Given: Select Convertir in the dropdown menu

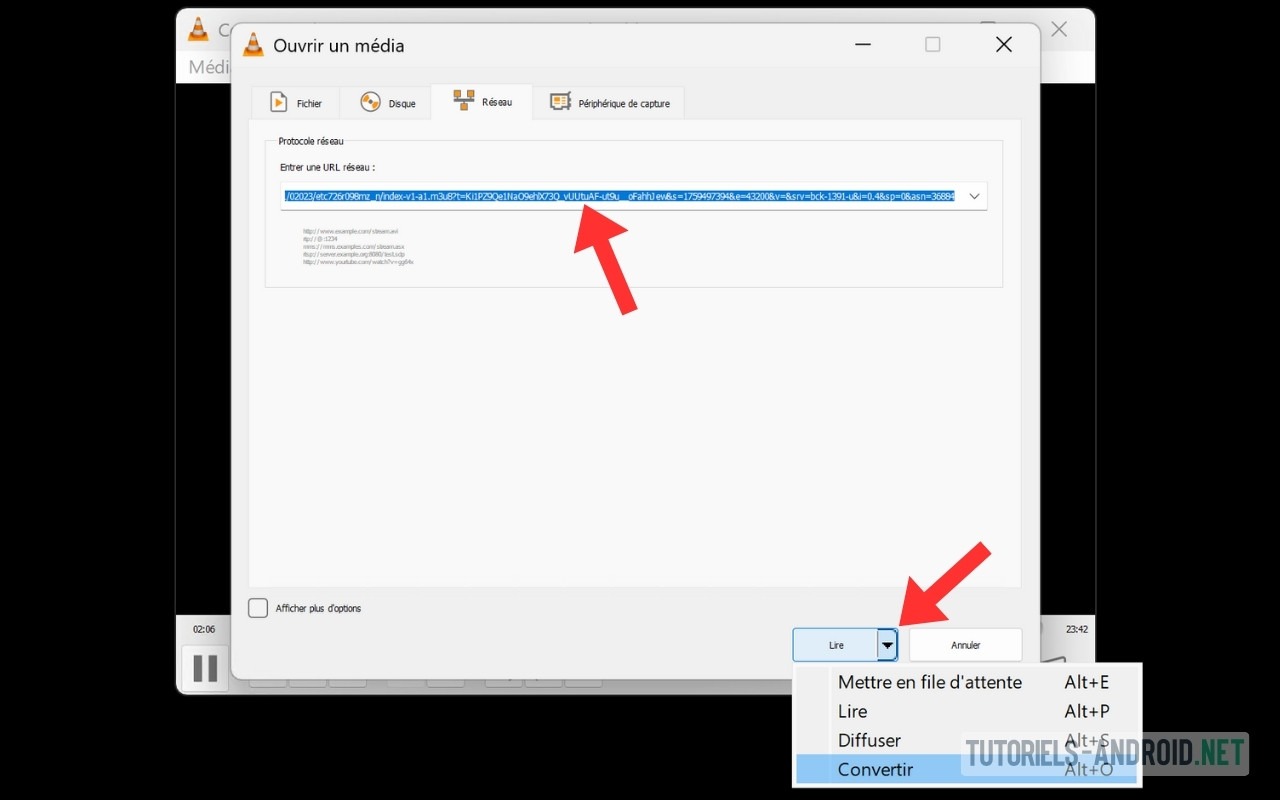Looking at the screenshot, I should pyautogui.click(x=967, y=769).
